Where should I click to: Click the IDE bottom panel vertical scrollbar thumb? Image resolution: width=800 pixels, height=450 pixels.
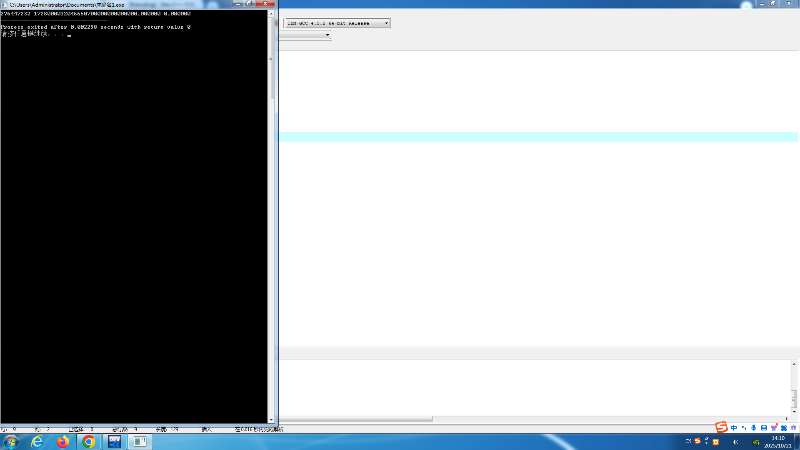[794, 398]
